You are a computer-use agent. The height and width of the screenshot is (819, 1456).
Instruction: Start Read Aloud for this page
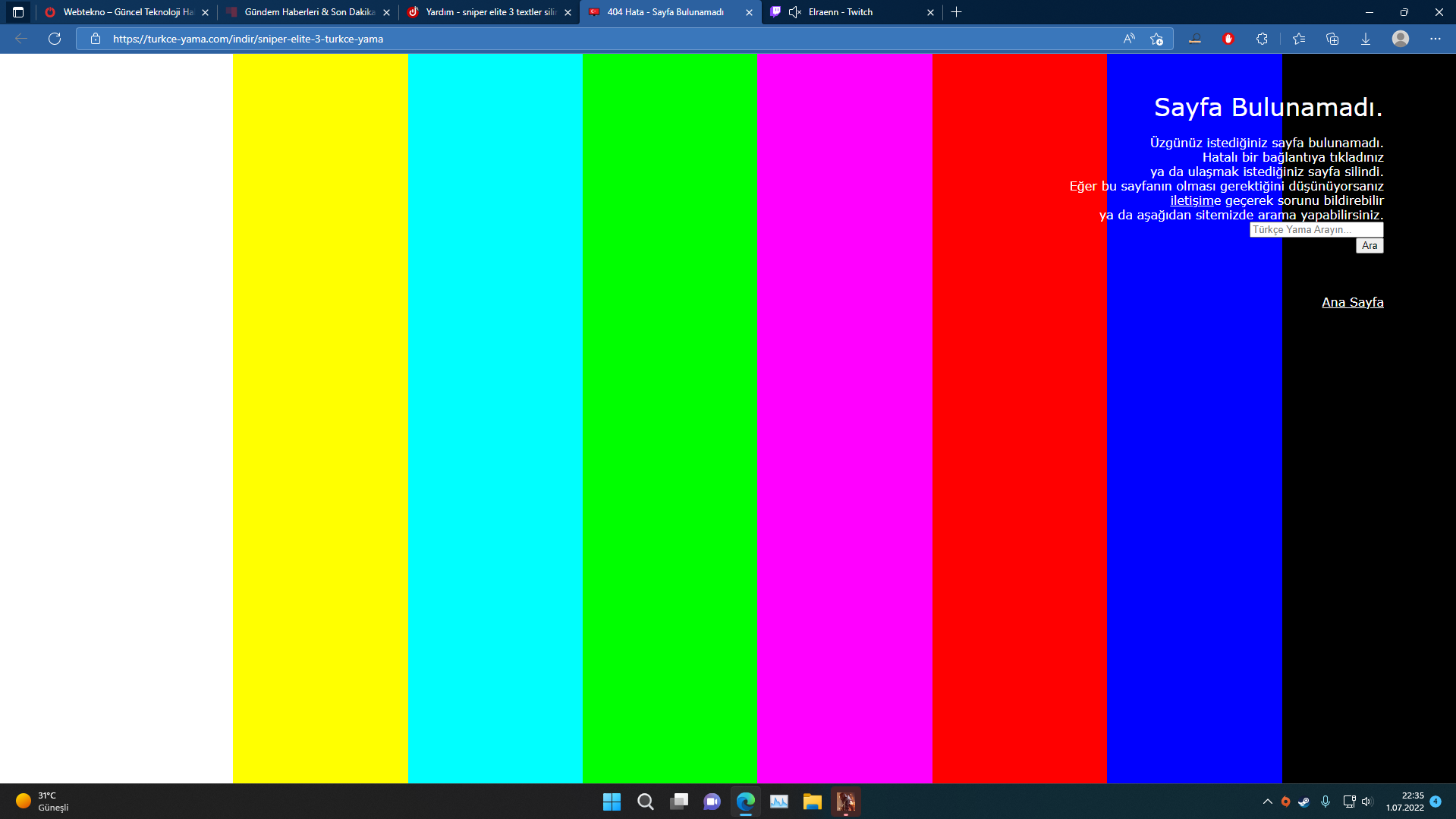pyautogui.click(x=1129, y=39)
